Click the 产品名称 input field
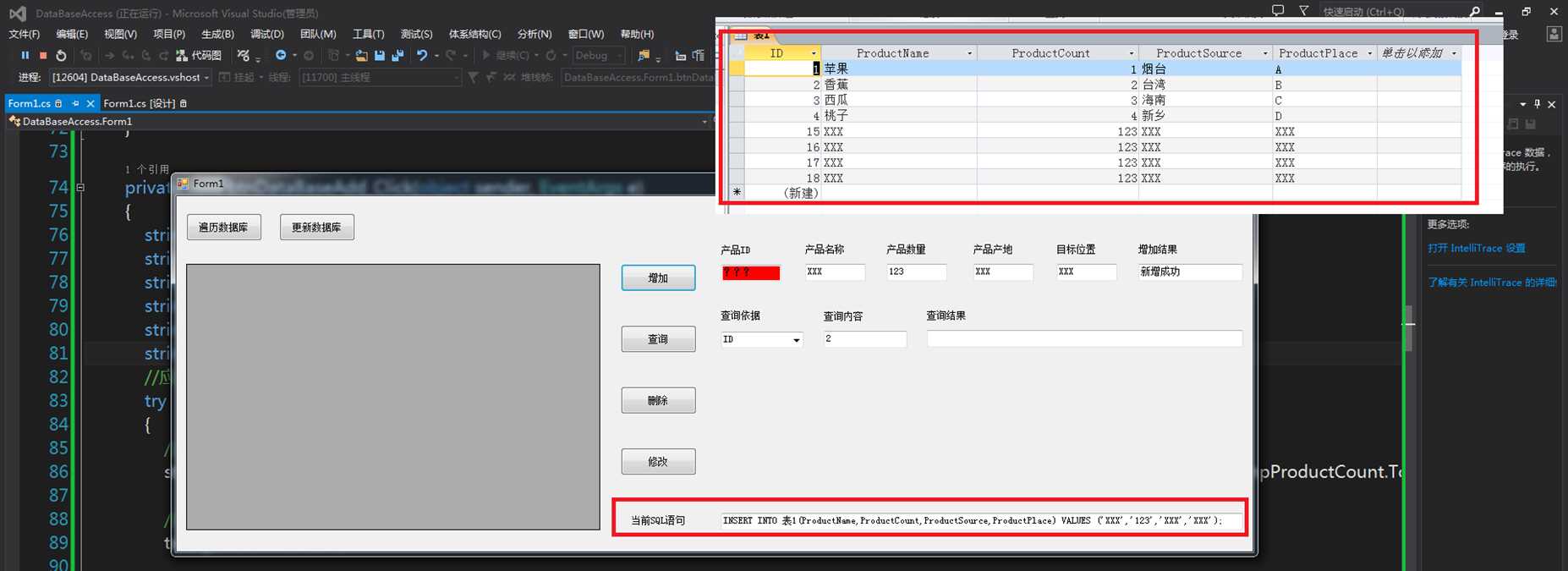This screenshot has width=1568, height=571. [834, 272]
